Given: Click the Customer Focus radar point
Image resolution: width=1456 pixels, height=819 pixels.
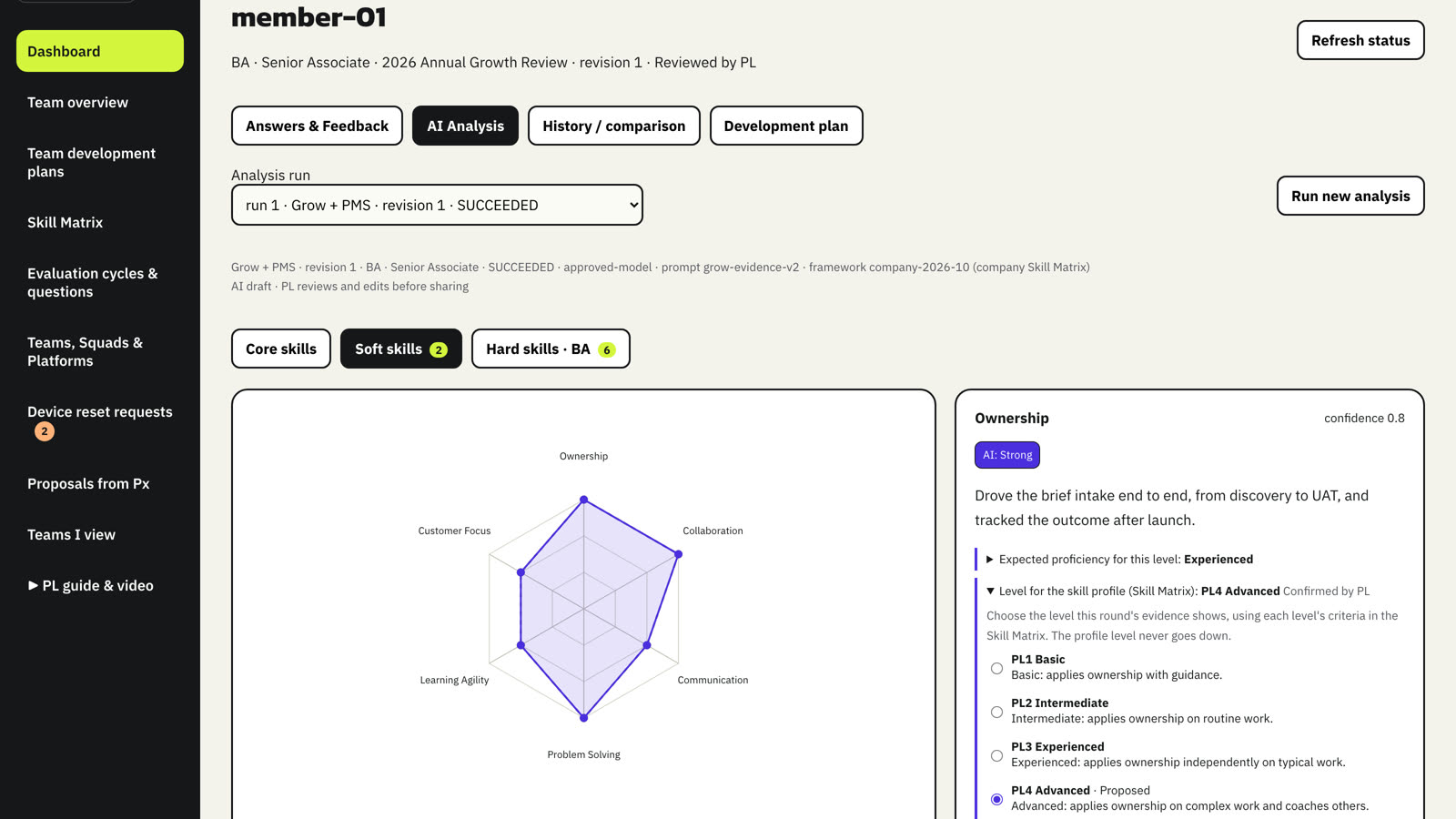Looking at the screenshot, I should [521, 572].
